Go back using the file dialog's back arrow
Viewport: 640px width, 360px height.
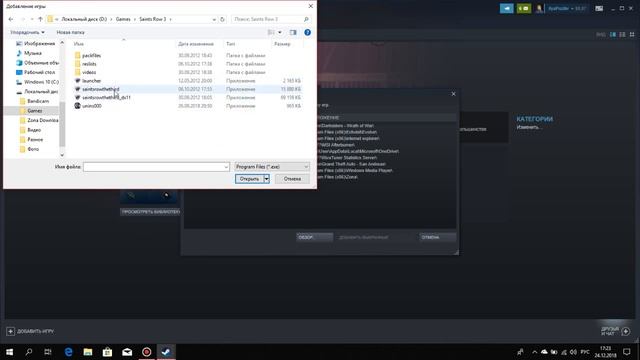point(11,19)
